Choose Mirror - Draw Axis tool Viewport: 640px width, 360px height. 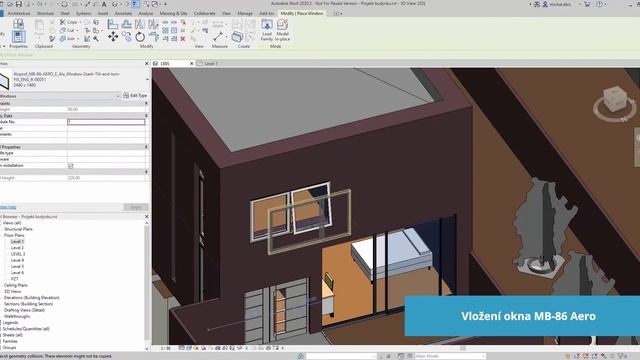(x=153, y=24)
